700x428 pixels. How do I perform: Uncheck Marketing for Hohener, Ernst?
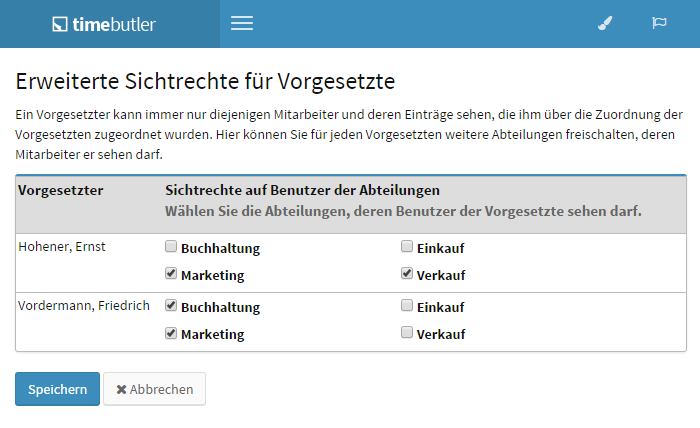(x=171, y=274)
